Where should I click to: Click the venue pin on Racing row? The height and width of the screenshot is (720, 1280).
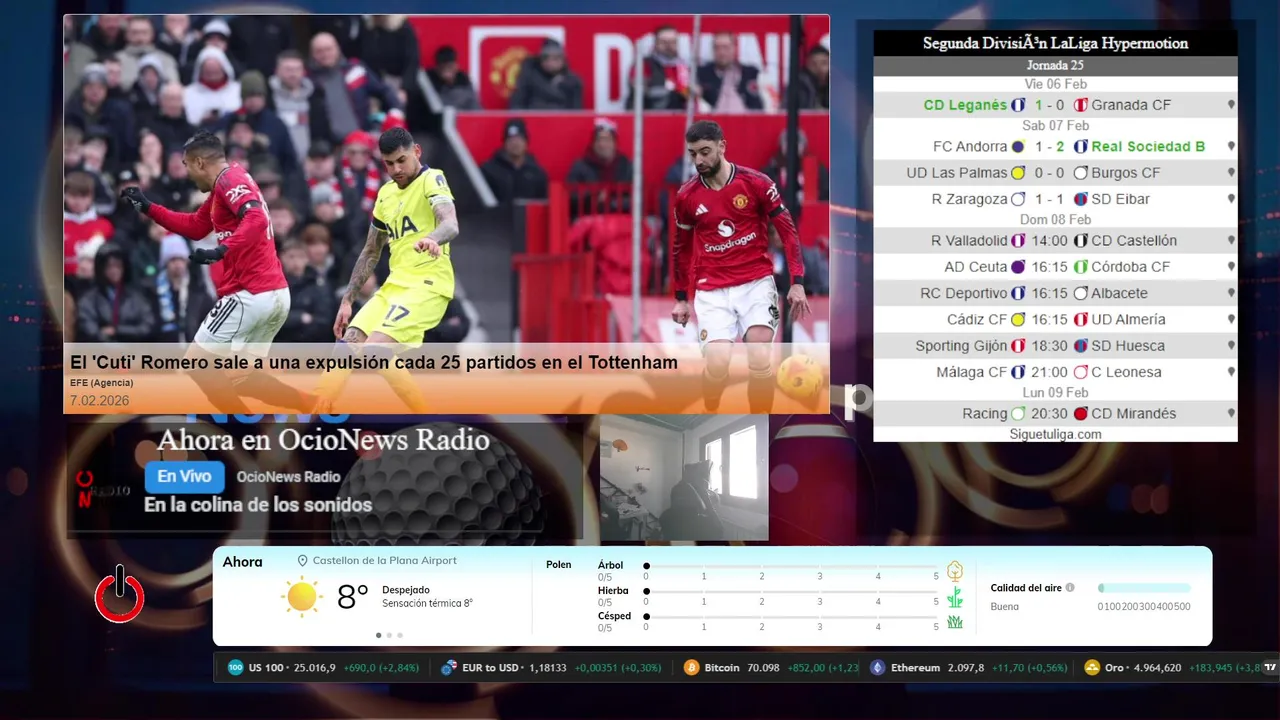[x=1231, y=414]
